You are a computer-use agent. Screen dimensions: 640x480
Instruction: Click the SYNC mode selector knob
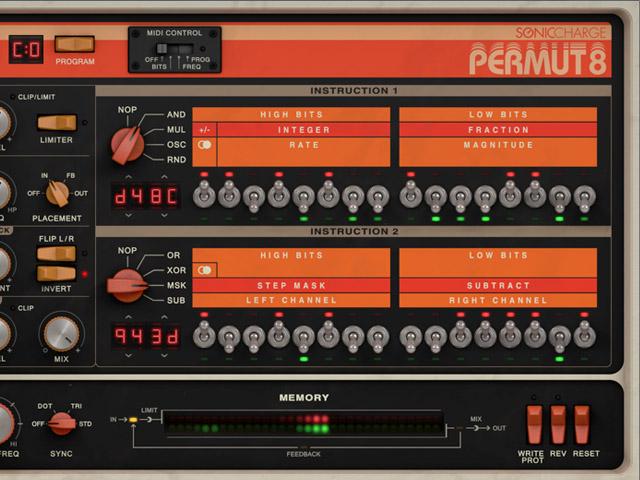(x=62, y=423)
